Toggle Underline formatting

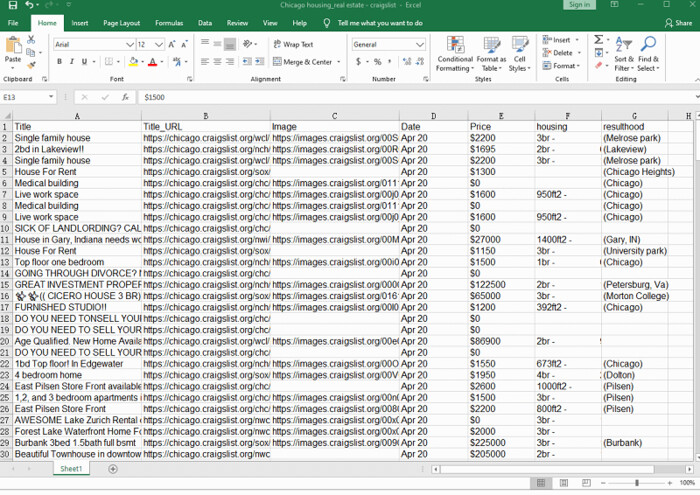[x=84, y=62]
